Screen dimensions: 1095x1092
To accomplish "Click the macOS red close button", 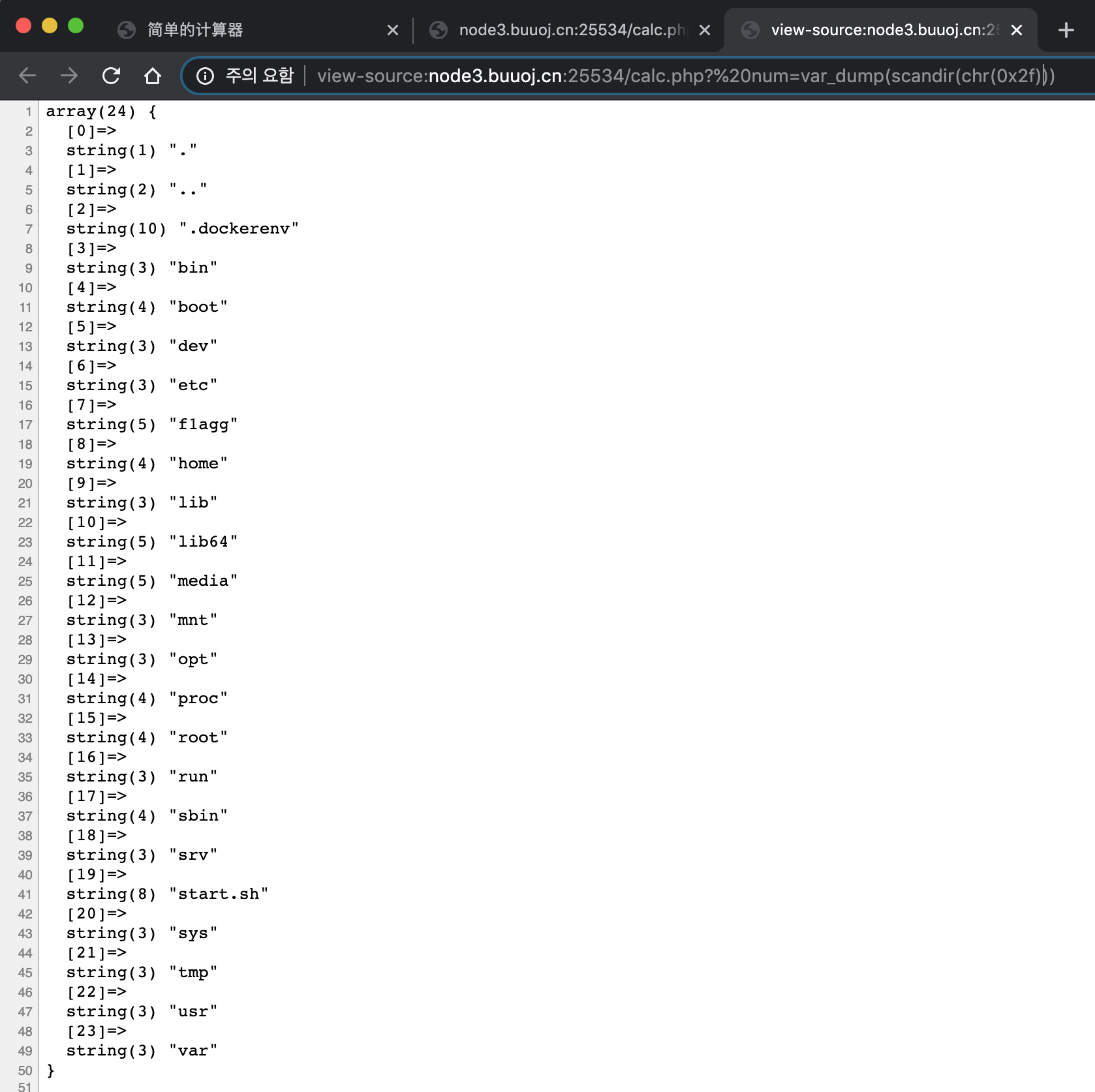I will pos(23,25).
